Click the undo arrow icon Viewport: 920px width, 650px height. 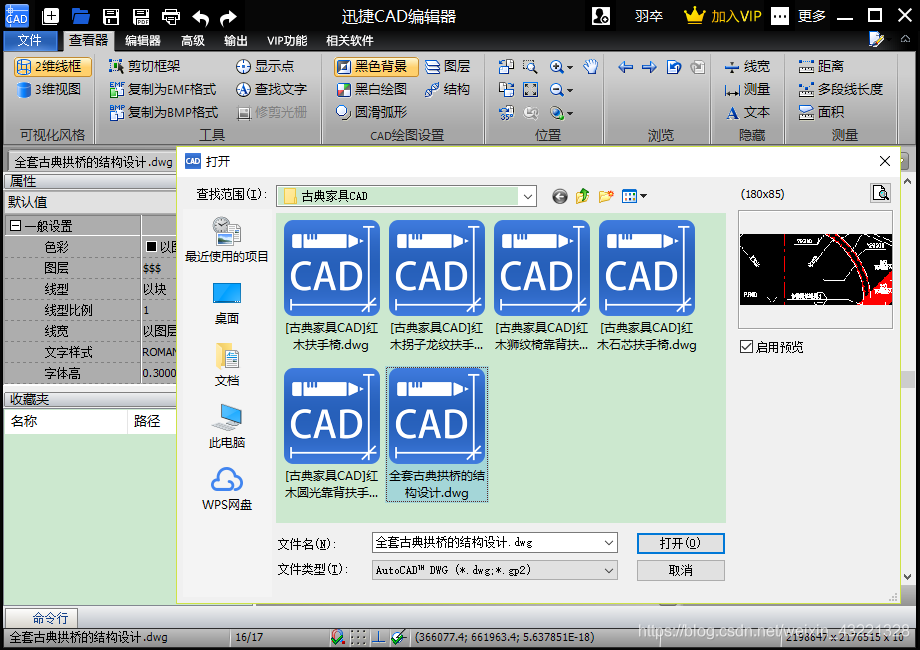(200, 18)
